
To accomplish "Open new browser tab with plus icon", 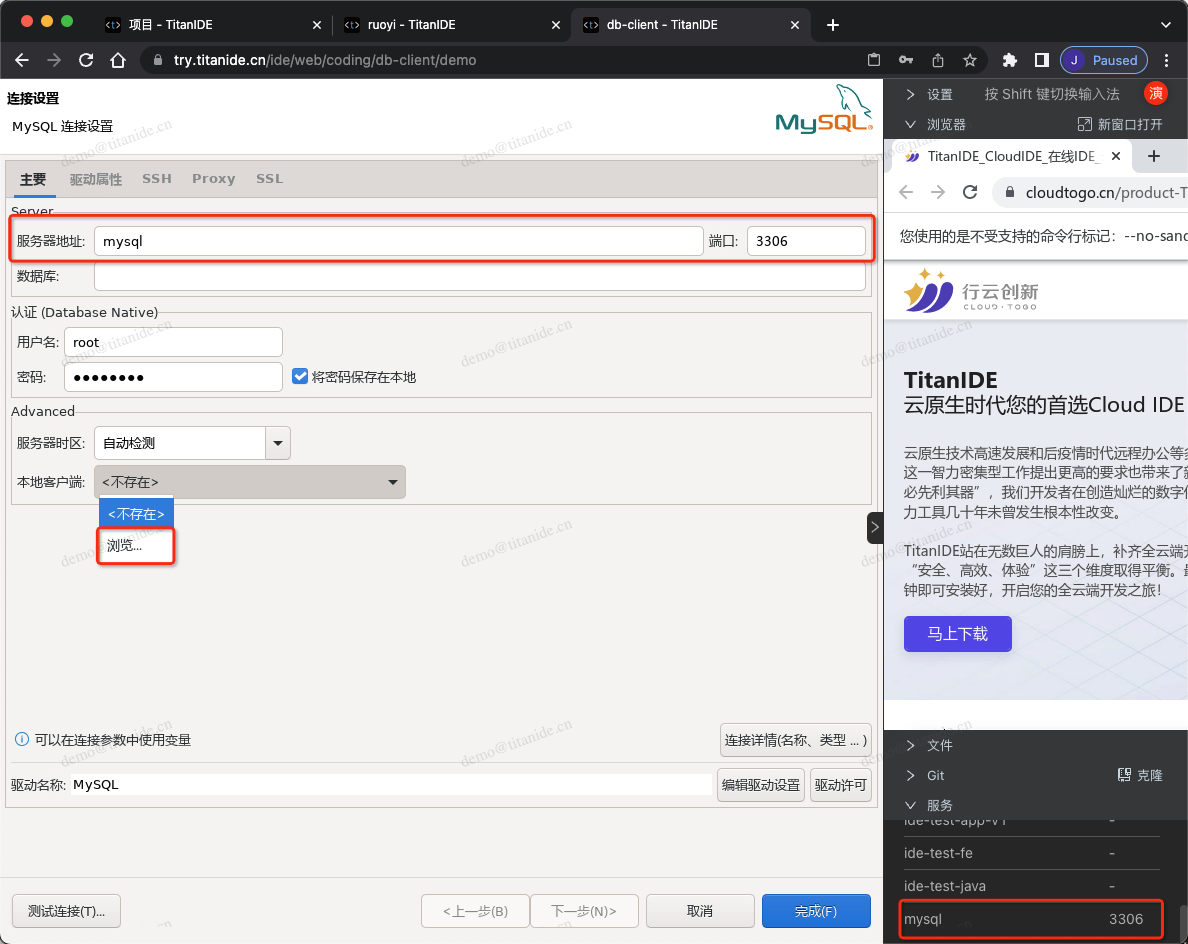I will 833,24.
